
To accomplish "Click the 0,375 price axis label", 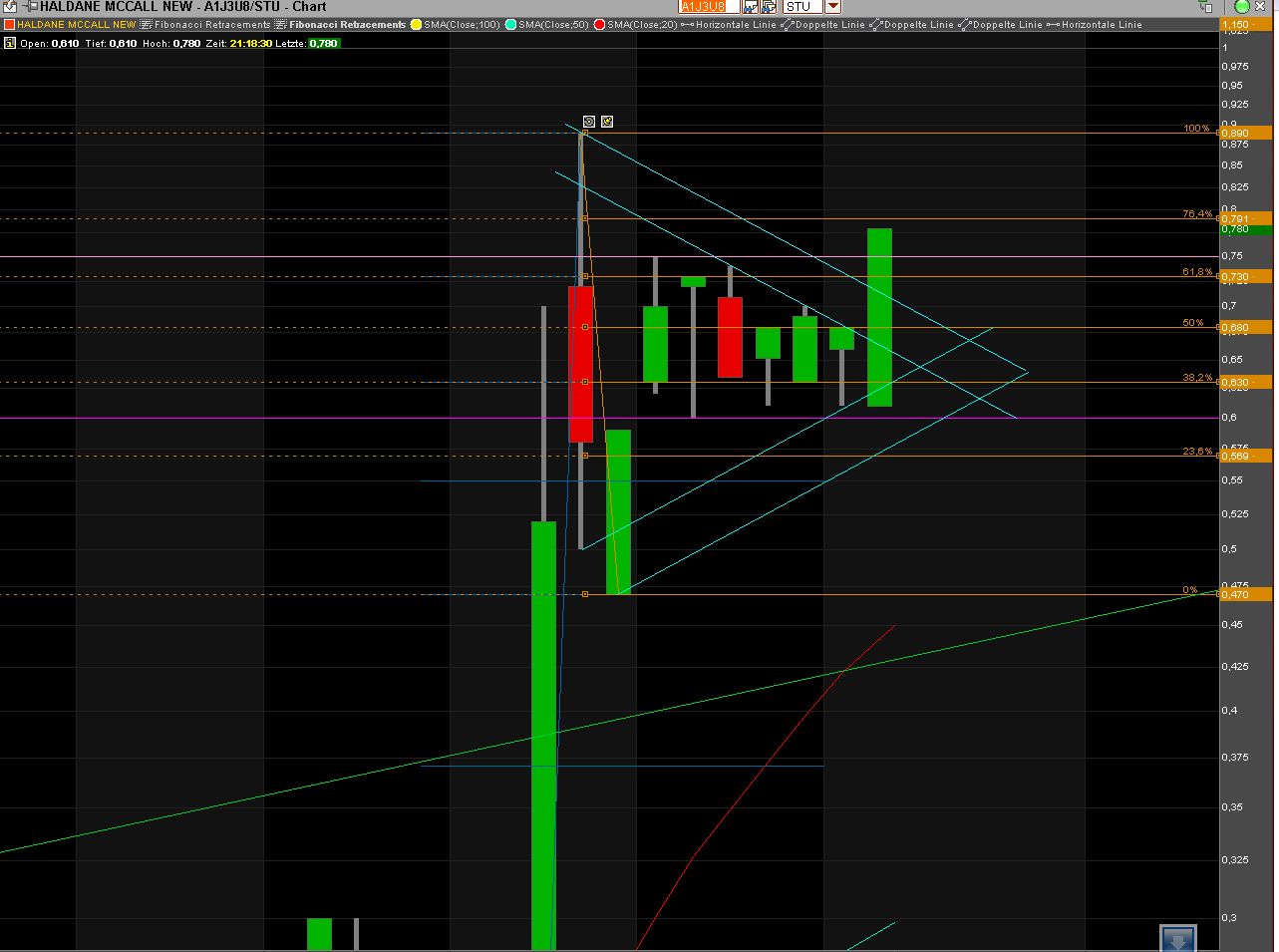I will point(1236,758).
